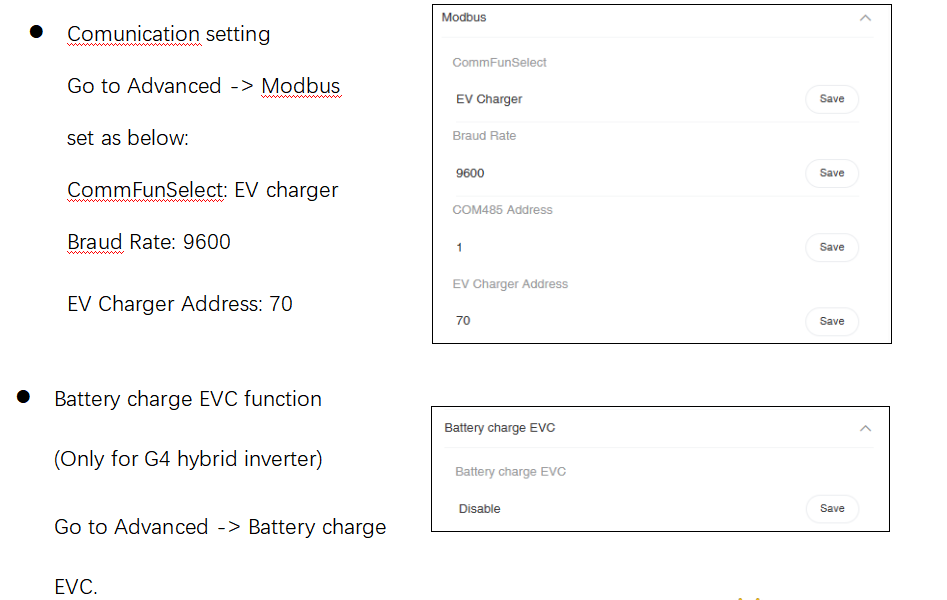This screenshot has width=947, height=600.
Task: Click the Battery charge EVC panel header
Action: click(500, 428)
